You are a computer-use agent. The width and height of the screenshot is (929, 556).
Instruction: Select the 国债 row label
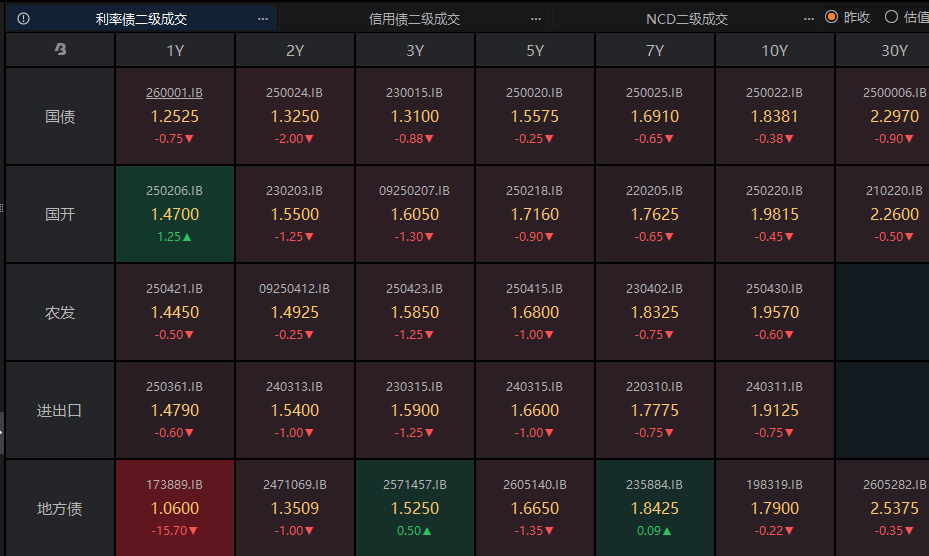point(60,116)
